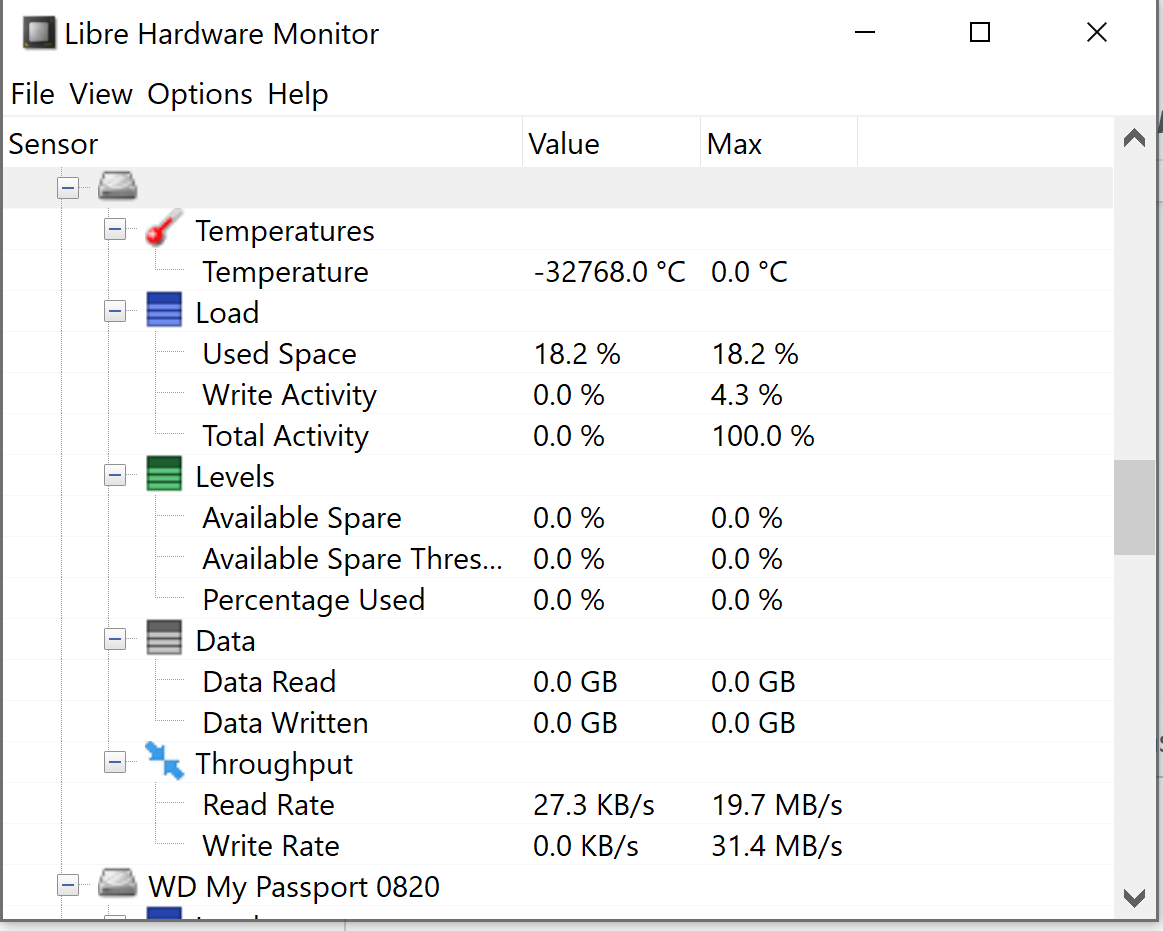Collapse the Temperatures group
The height and width of the screenshot is (931, 1163).
click(114, 228)
